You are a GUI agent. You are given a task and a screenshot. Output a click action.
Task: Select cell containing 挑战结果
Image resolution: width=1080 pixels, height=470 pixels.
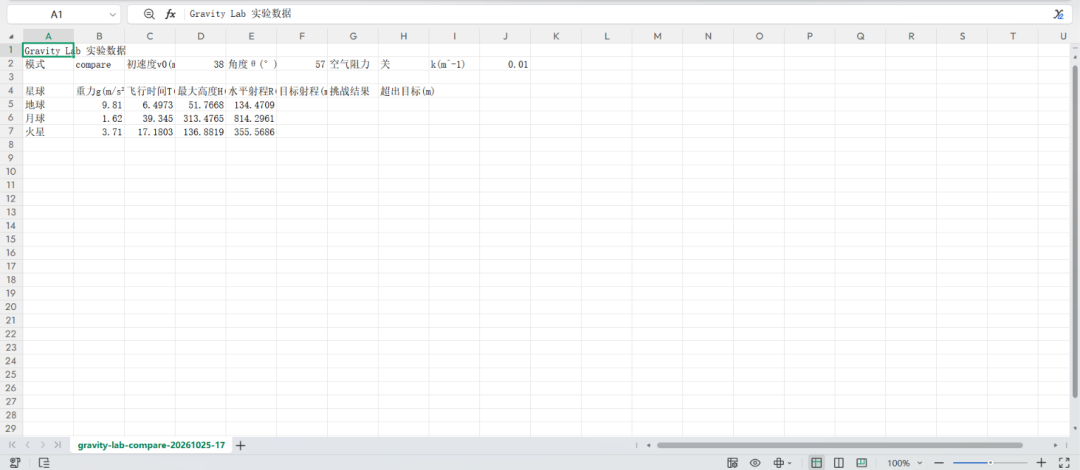point(353,91)
